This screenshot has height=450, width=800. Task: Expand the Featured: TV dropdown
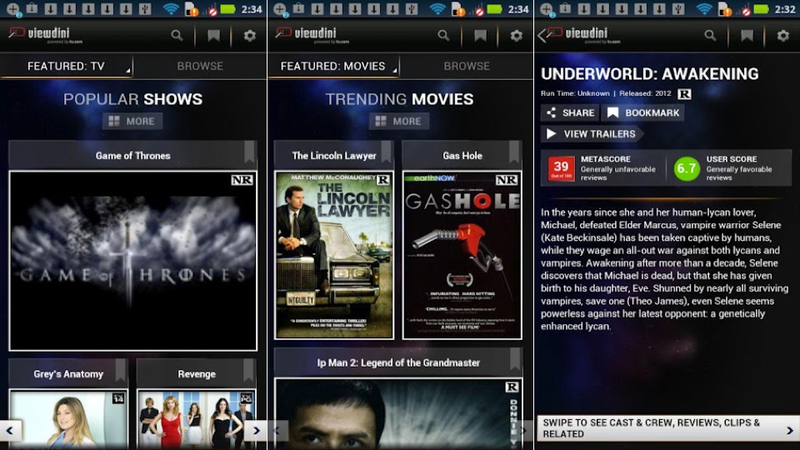click(x=66, y=66)
